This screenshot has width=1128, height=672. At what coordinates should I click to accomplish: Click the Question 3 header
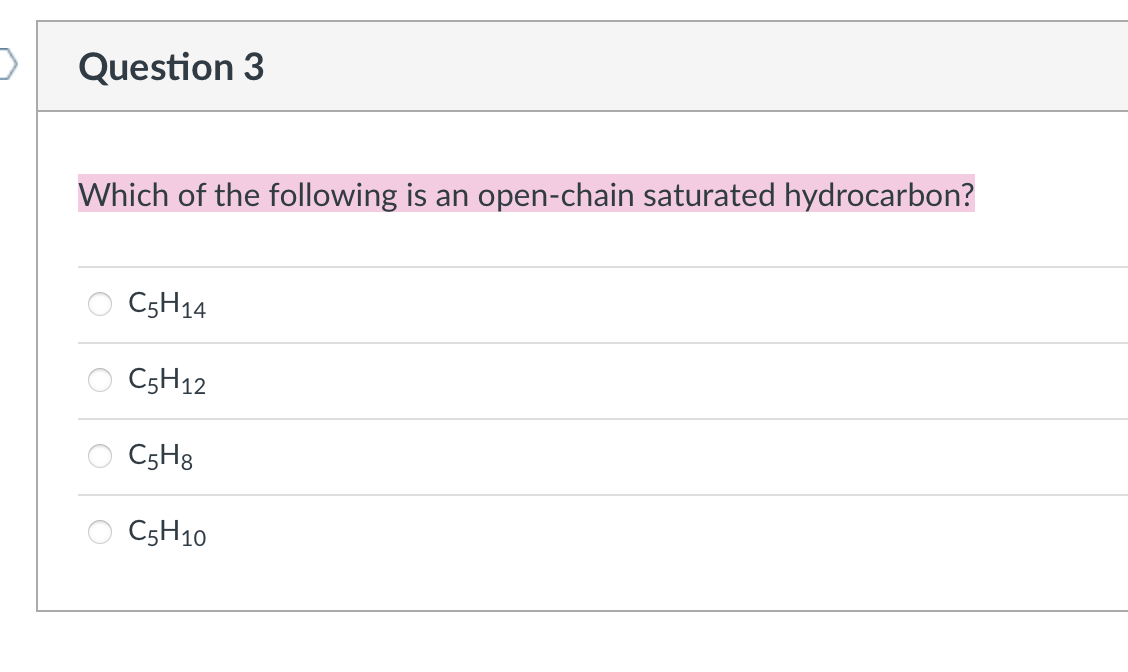(170, 67)
